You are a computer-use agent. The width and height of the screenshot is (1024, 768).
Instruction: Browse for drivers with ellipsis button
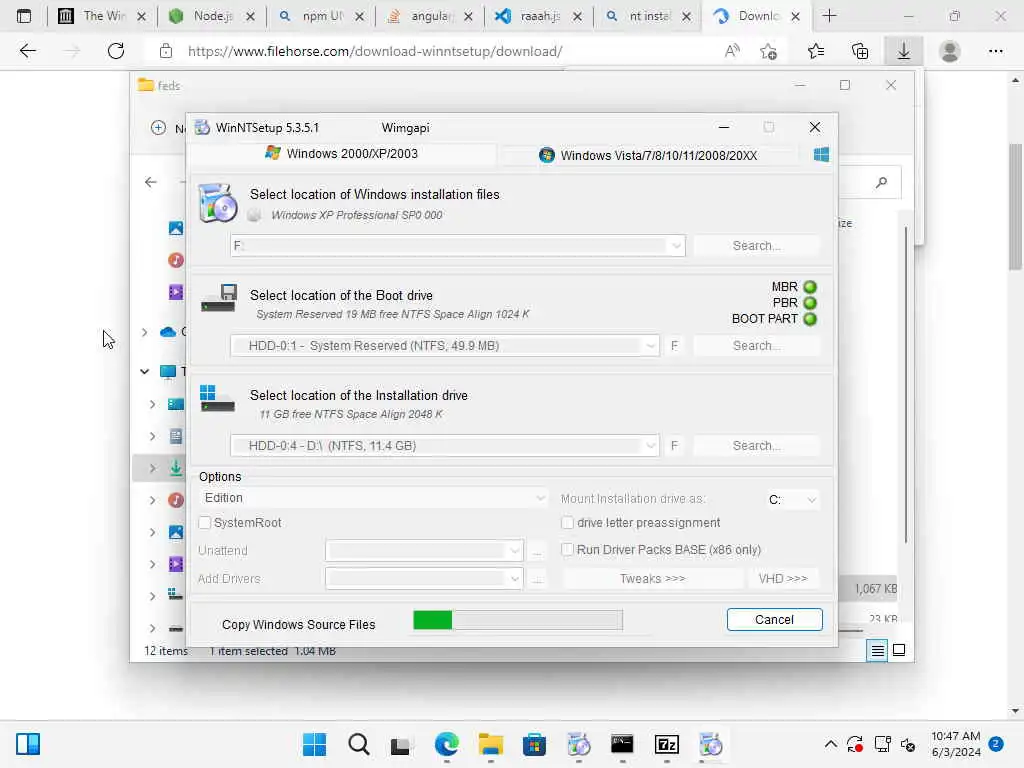click(537, 579)
